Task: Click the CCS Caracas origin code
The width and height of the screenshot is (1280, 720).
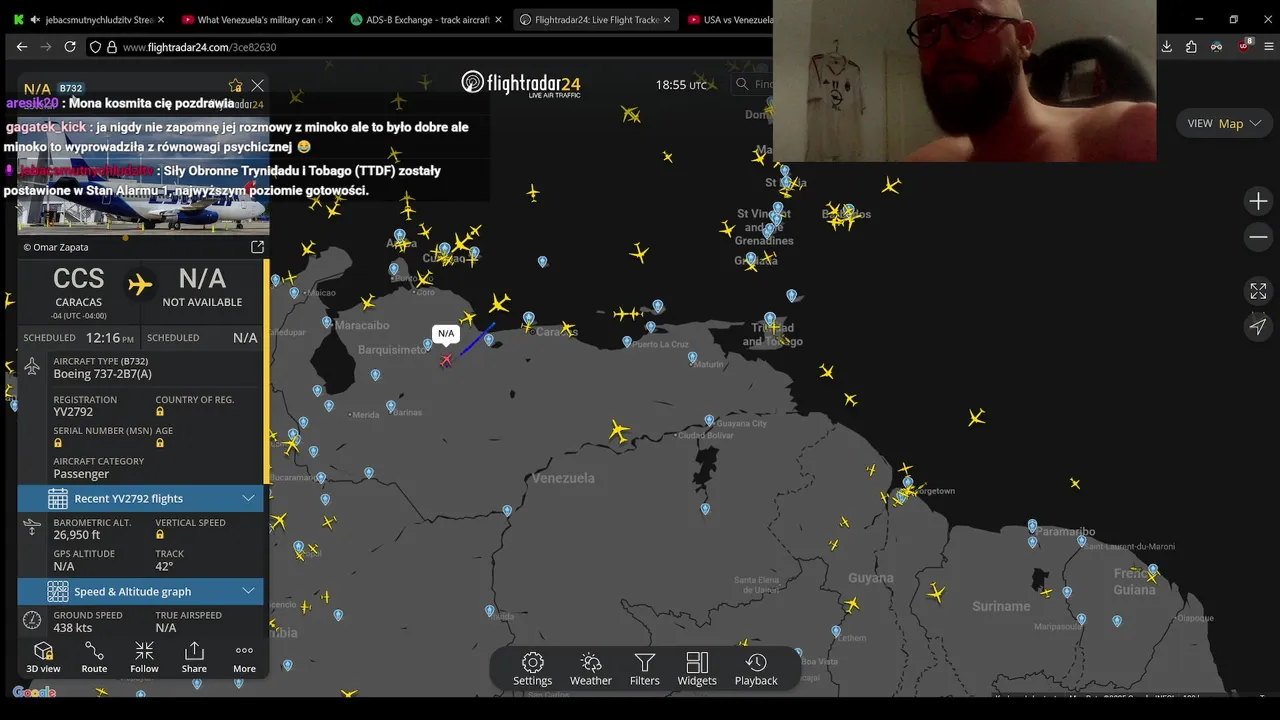Action: click(x=79, y=279)
